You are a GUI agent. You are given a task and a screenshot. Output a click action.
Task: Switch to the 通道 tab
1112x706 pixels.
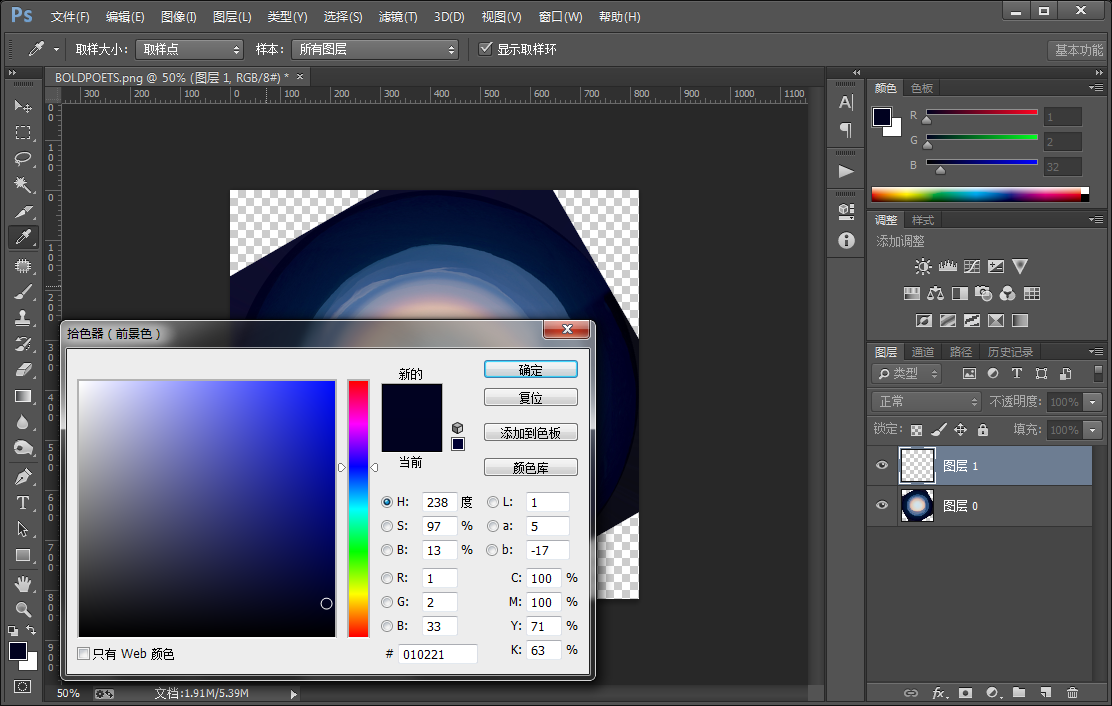click(x=923, y=352)
